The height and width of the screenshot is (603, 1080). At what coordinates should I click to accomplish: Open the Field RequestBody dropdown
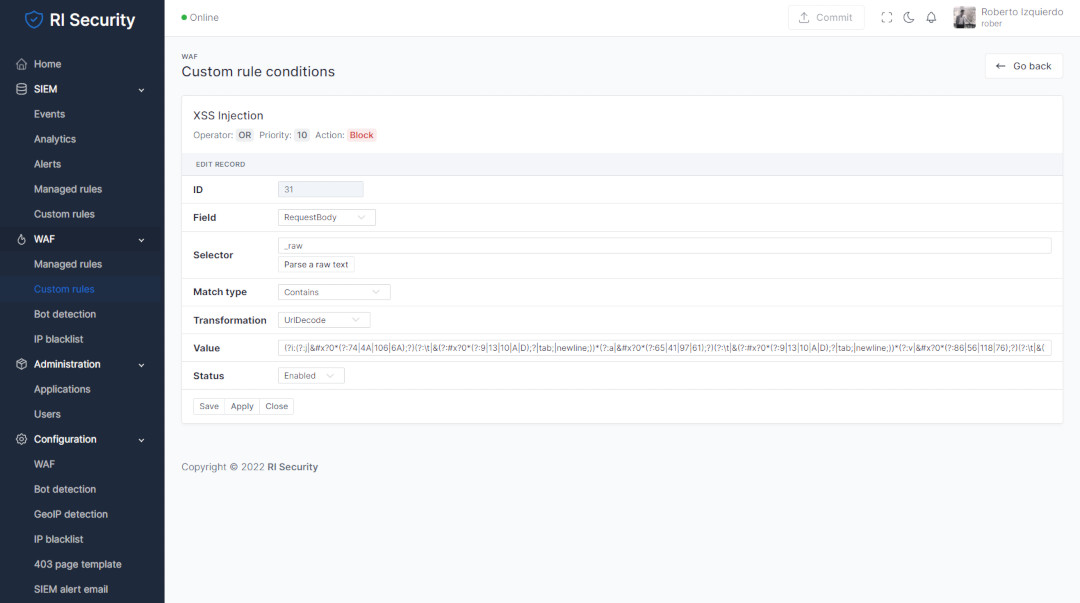(326, 217)
